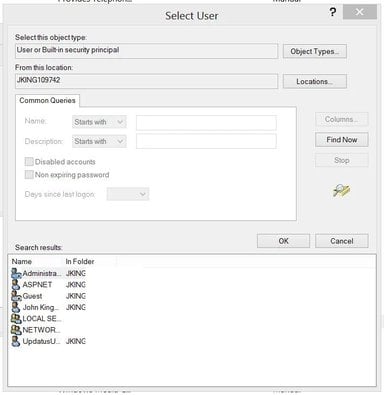Screen dimensions: 384x395
Task: Click the help question mark icon
Action: pos(332,12)
